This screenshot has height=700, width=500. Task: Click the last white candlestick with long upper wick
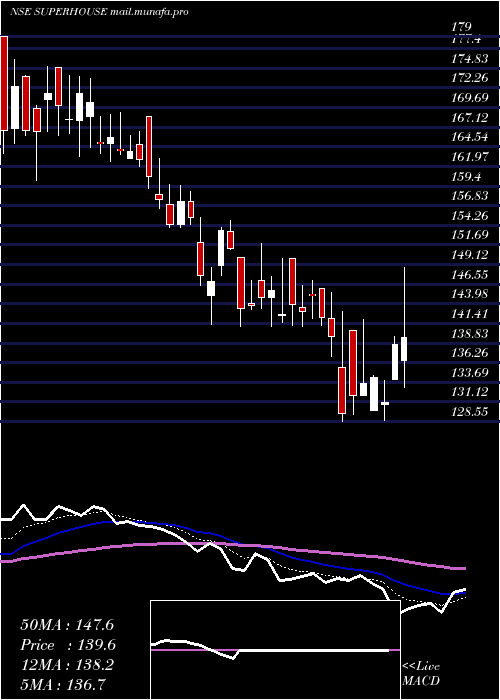pyautogui.click(x=404, y=327)
